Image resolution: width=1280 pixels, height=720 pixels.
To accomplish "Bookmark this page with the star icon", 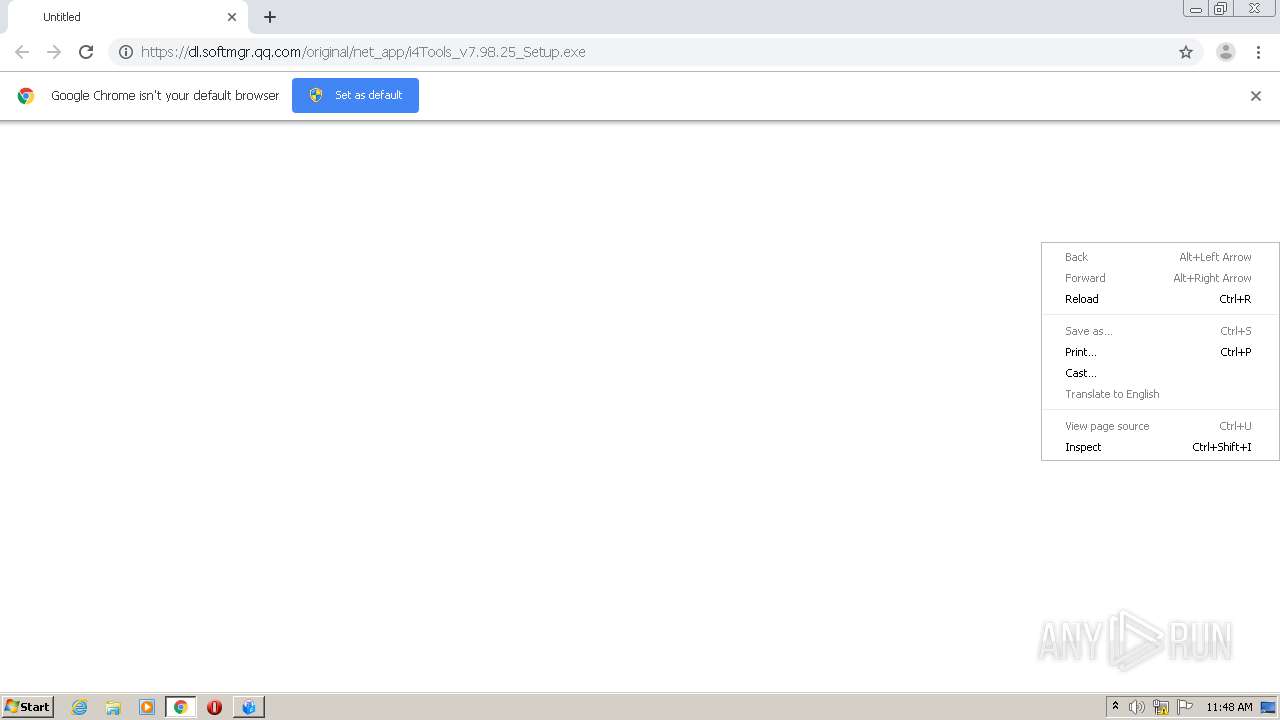I will tap(1186, 52).
